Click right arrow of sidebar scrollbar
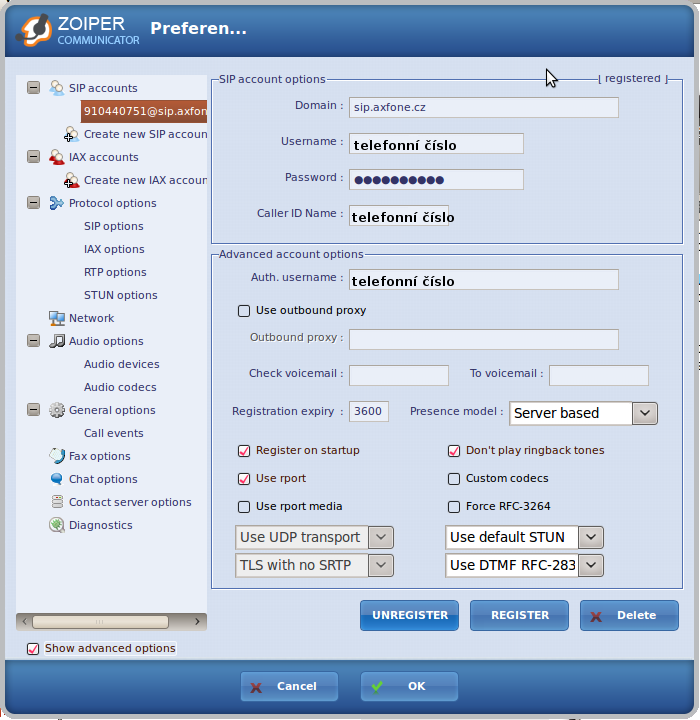The height and width of the screenshot is (720, 700). [198, 622]
